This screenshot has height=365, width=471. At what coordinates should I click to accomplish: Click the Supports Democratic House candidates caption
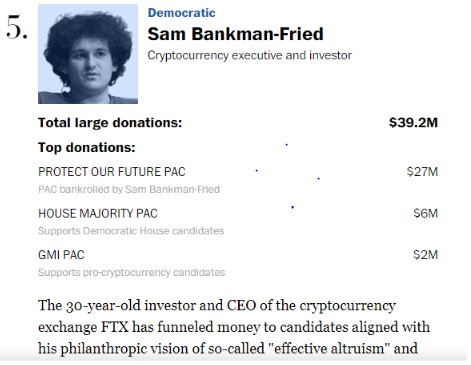pos(131,231)
